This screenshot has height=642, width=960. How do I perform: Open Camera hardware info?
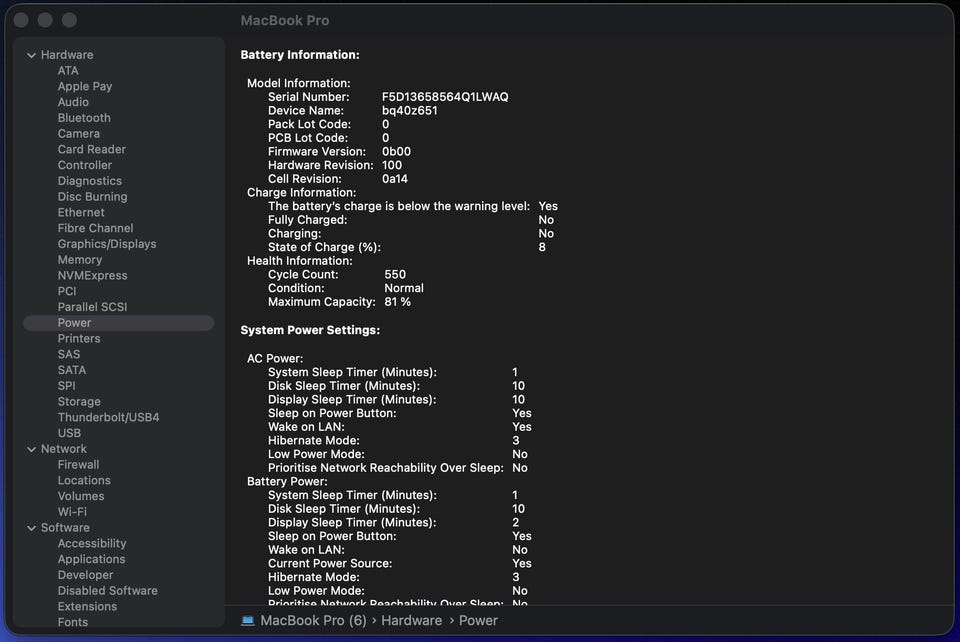[x=78, y=133]
